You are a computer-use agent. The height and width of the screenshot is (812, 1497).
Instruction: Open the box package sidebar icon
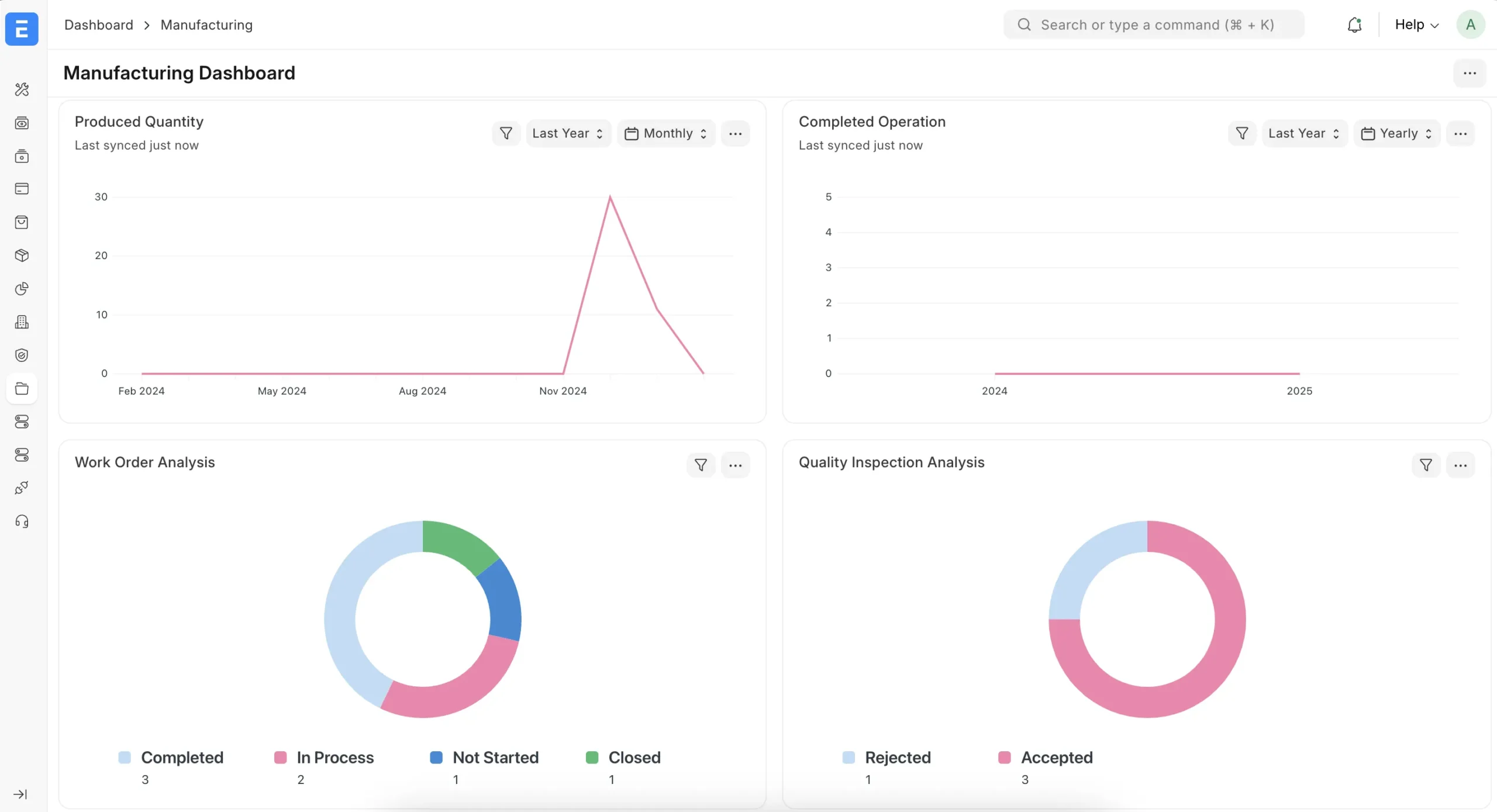point(22,255)
